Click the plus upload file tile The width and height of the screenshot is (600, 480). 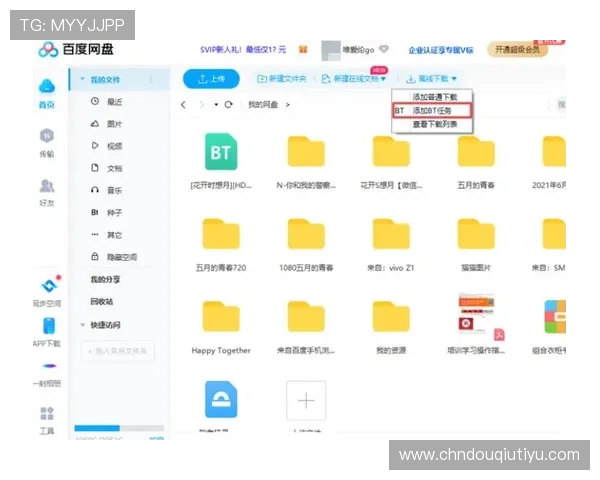click(306, 400)
